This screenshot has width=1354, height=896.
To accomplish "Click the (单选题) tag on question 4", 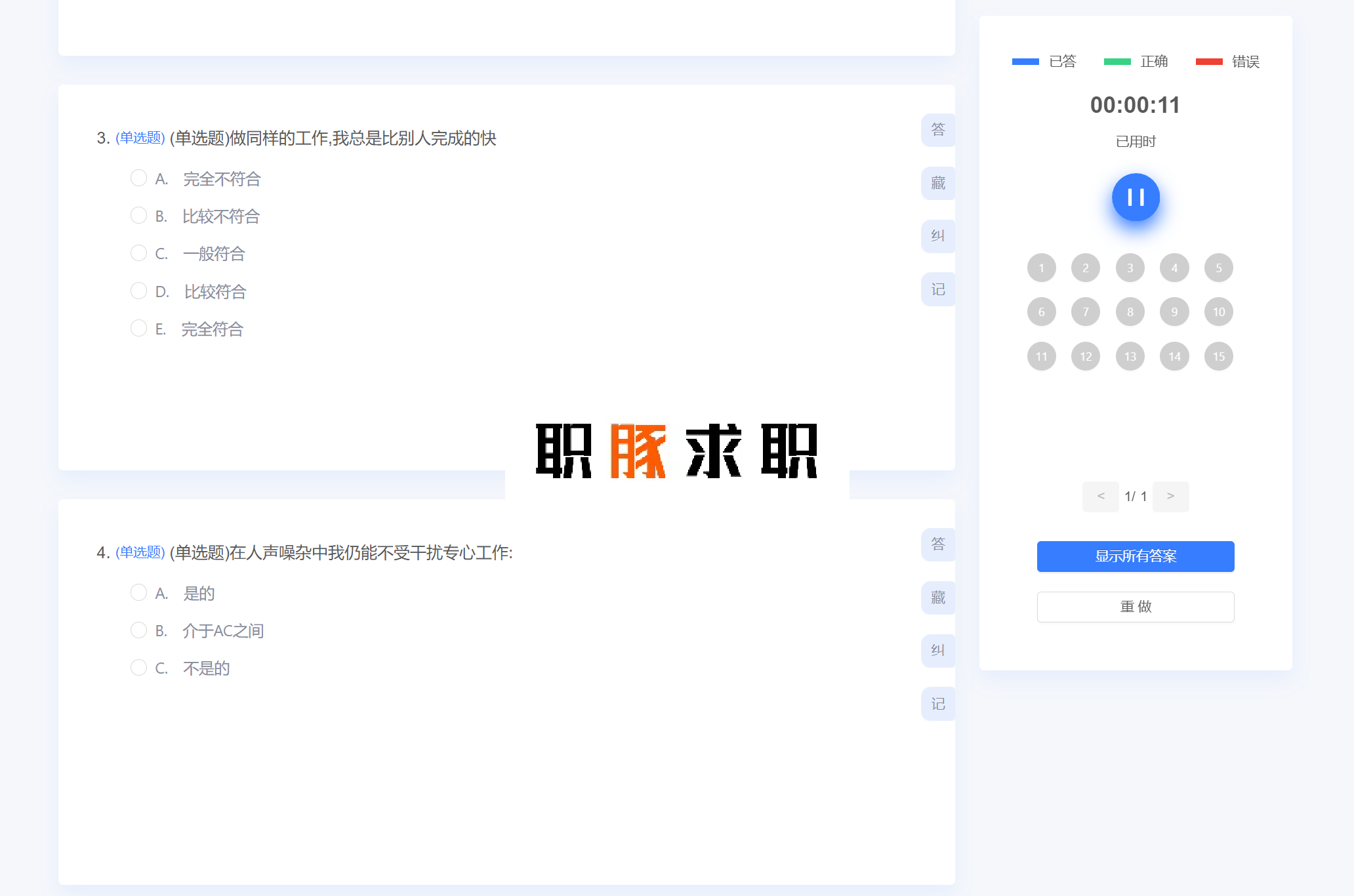I will (140, 552).
